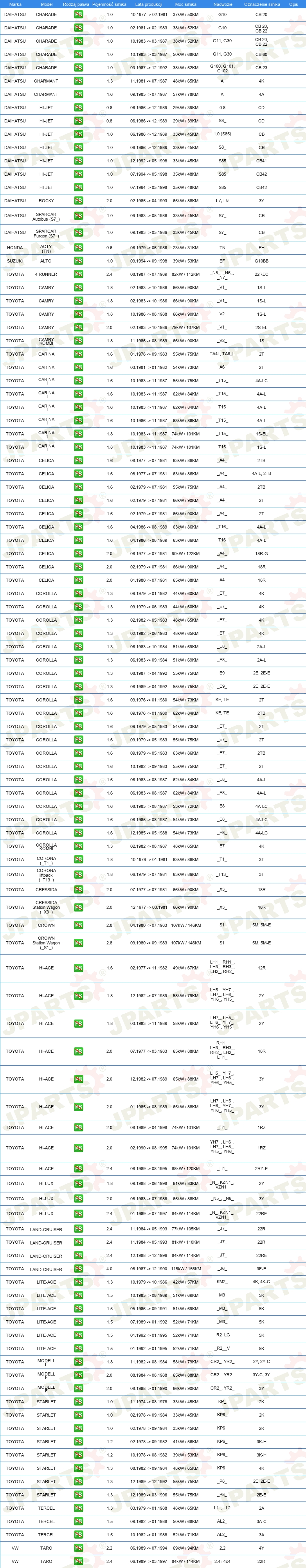The image size is (306, 1568).
Task: Select engine code 4Y in TARO row
Action: tap(262, 1548)
